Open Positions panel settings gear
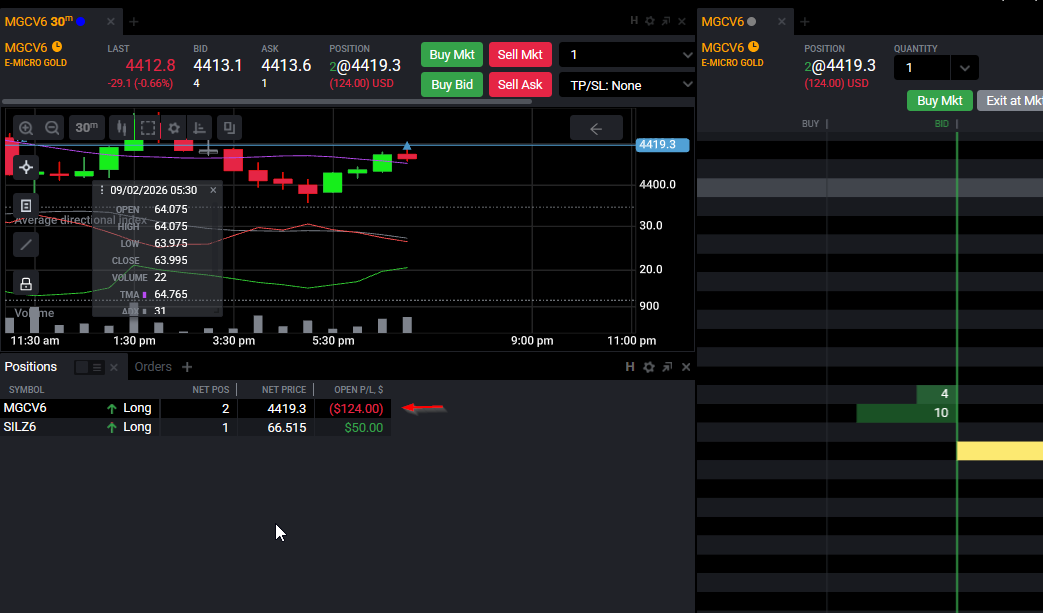 [649, 367]
